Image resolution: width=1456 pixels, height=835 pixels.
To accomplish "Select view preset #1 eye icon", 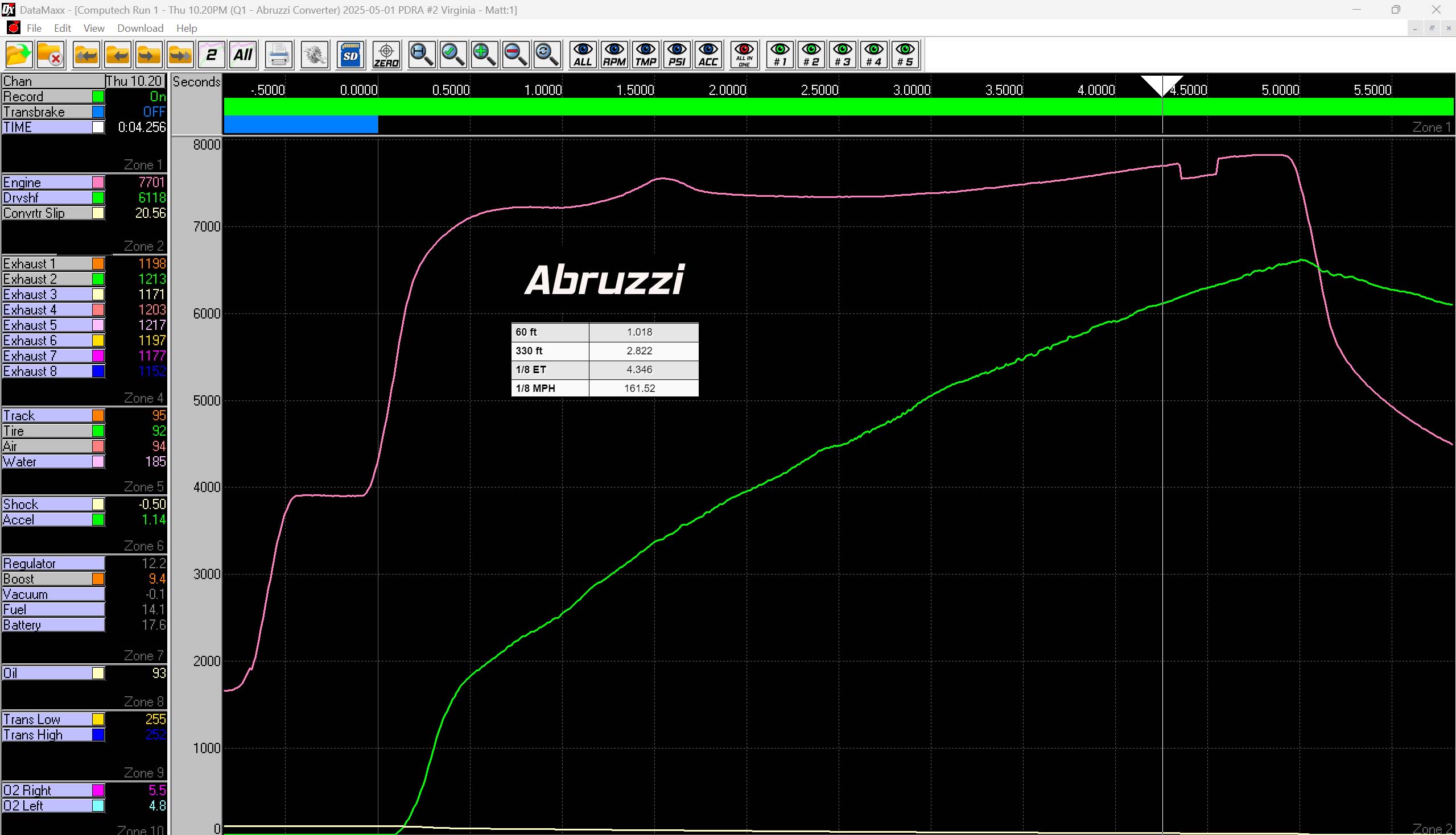I will (779, 55).
